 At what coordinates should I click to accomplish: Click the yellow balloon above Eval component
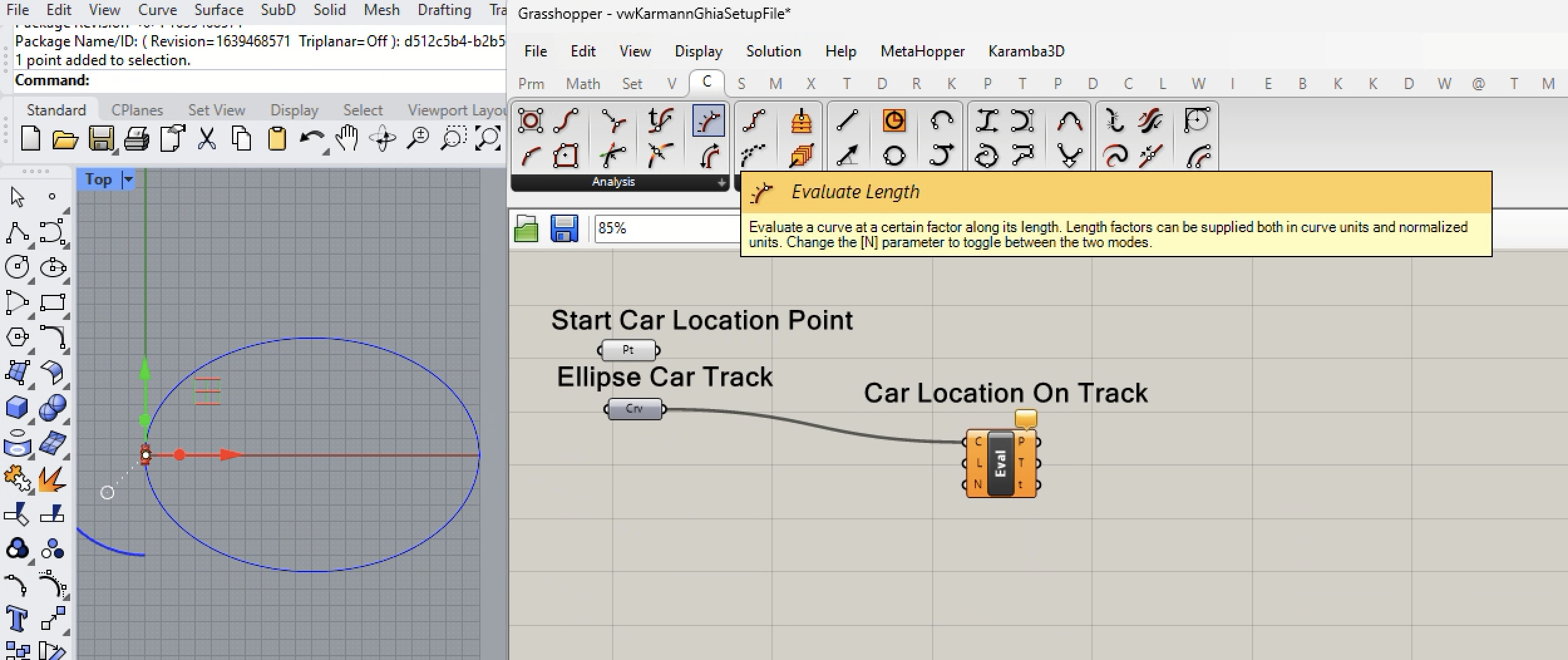point(1025,418)
